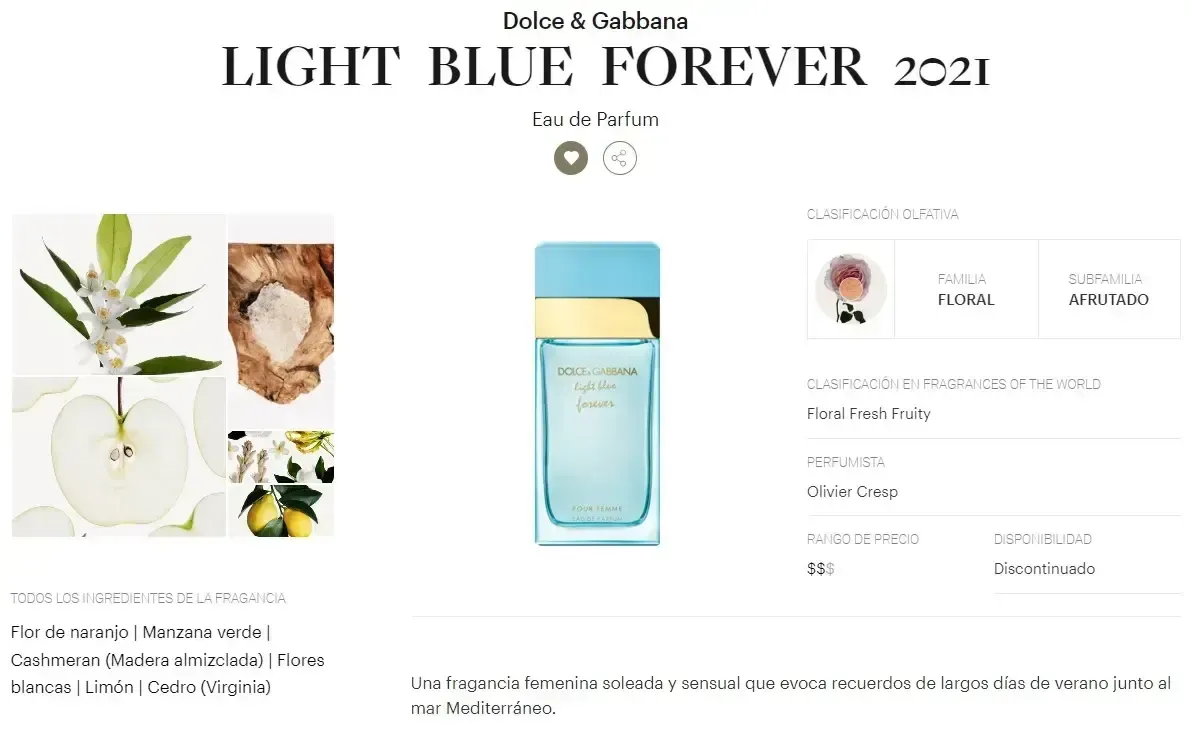Click the heart favorite icon
Viewport: 1191px width, 745px height.
(x=570, y=158)
